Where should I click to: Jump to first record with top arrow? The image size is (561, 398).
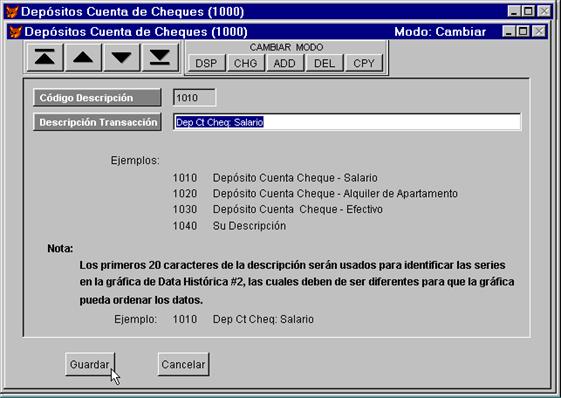point(45,57)
